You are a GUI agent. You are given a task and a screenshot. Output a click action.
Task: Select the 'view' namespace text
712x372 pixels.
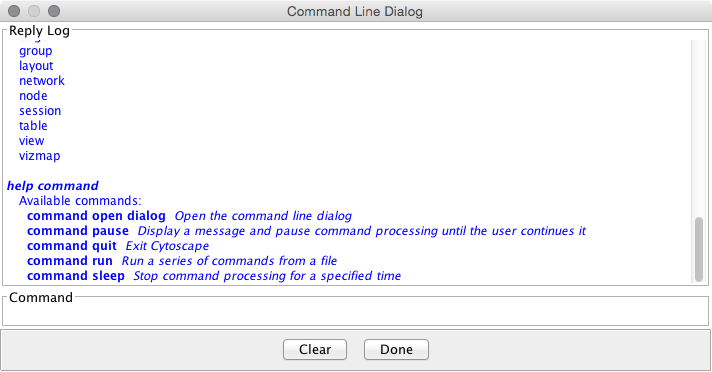pyautogui.click(x=31, y=141)
